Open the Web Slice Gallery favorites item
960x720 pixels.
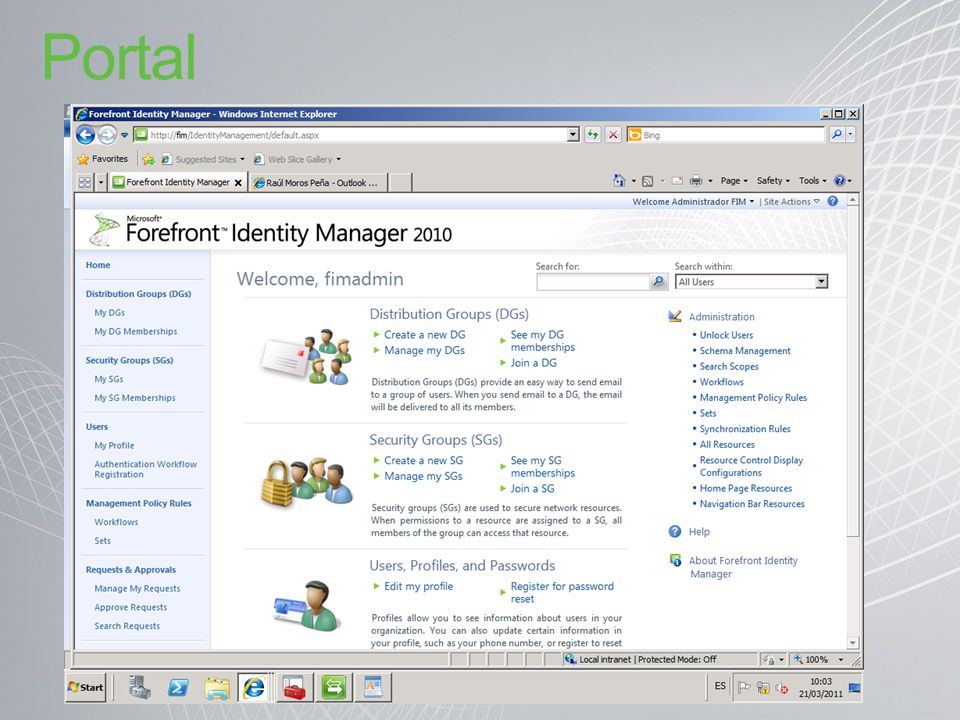(297, 159)
